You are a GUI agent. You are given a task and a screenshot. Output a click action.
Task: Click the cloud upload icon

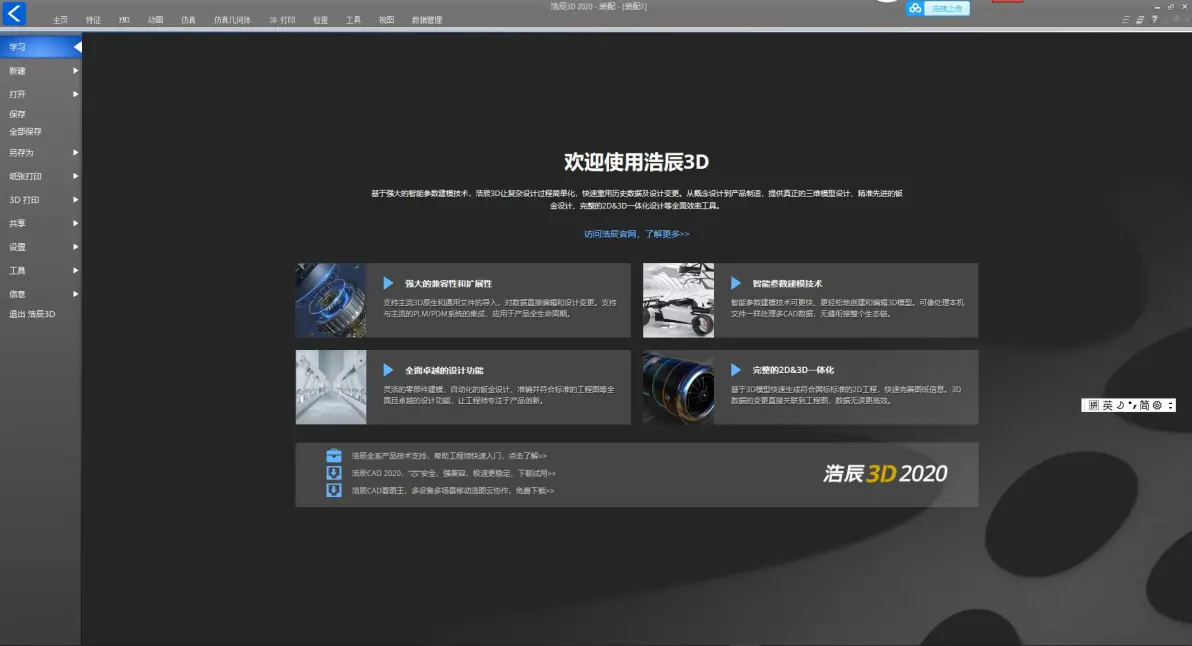(x=915, y=8)
